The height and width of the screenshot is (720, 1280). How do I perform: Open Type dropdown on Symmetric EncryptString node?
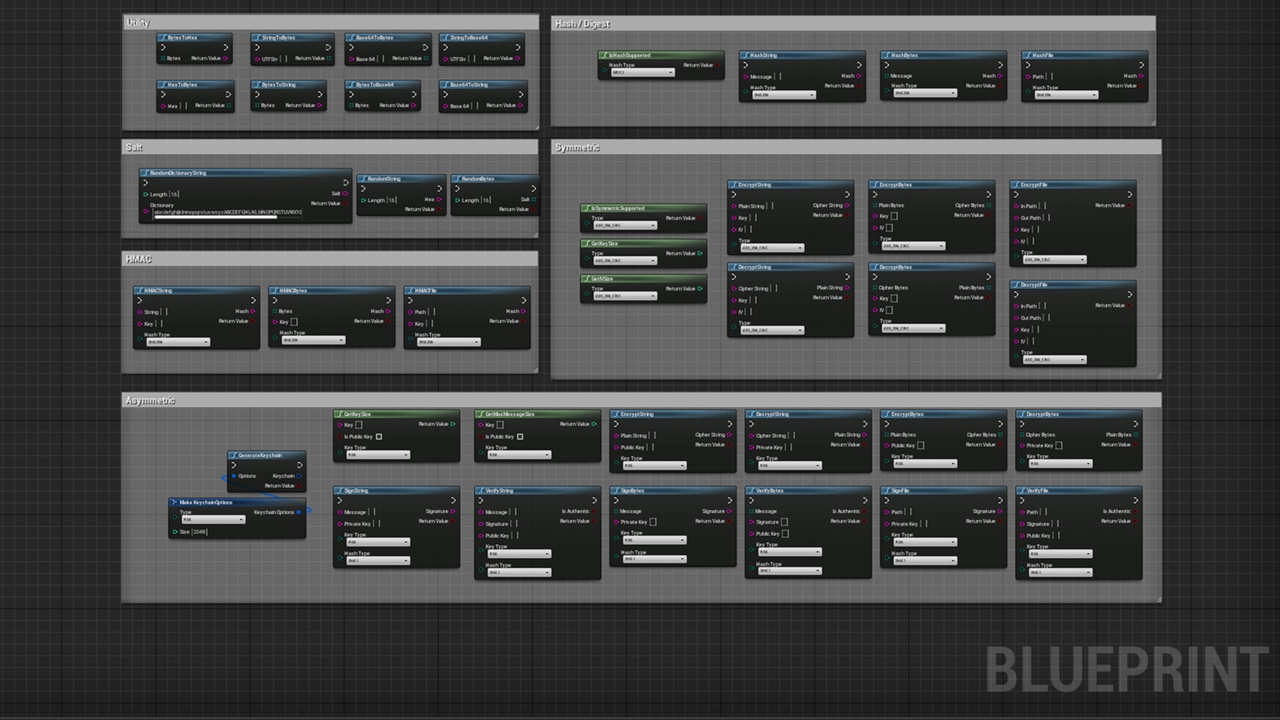coord(772,248)
